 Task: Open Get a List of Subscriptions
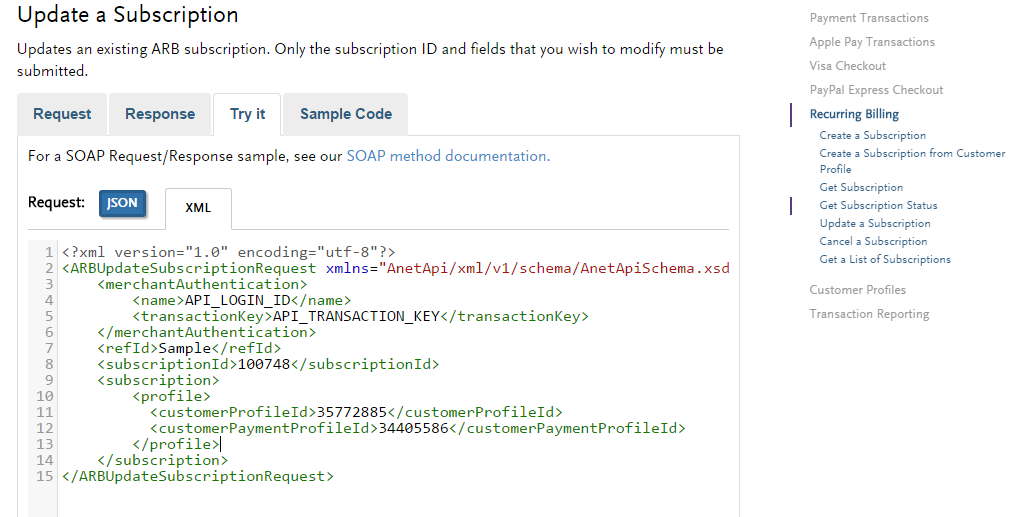885,259
